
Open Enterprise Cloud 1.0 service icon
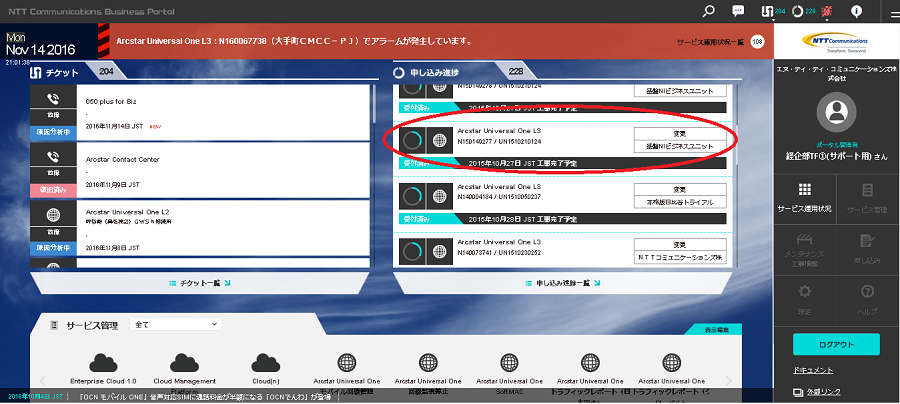pos(104,365)
